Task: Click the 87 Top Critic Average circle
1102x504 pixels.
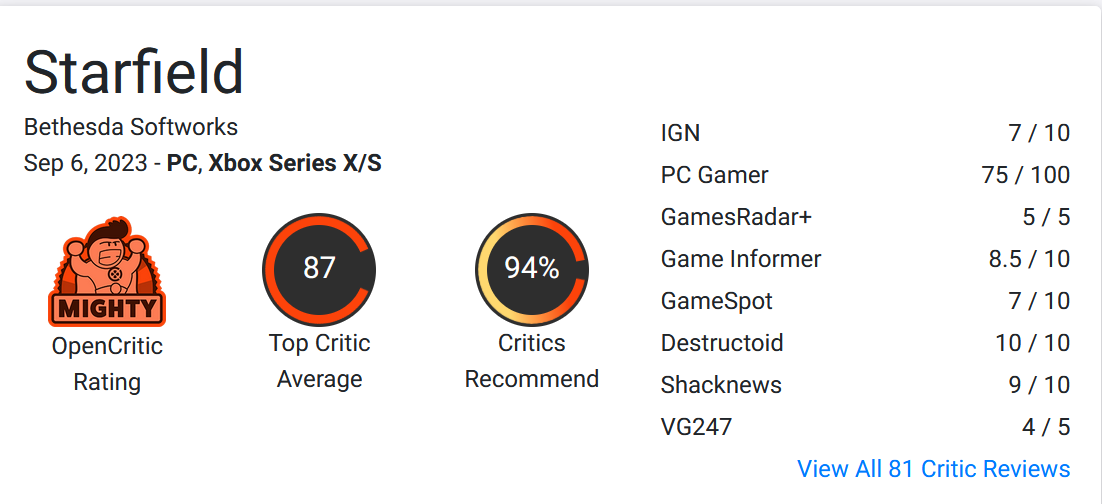Action: 319,269
